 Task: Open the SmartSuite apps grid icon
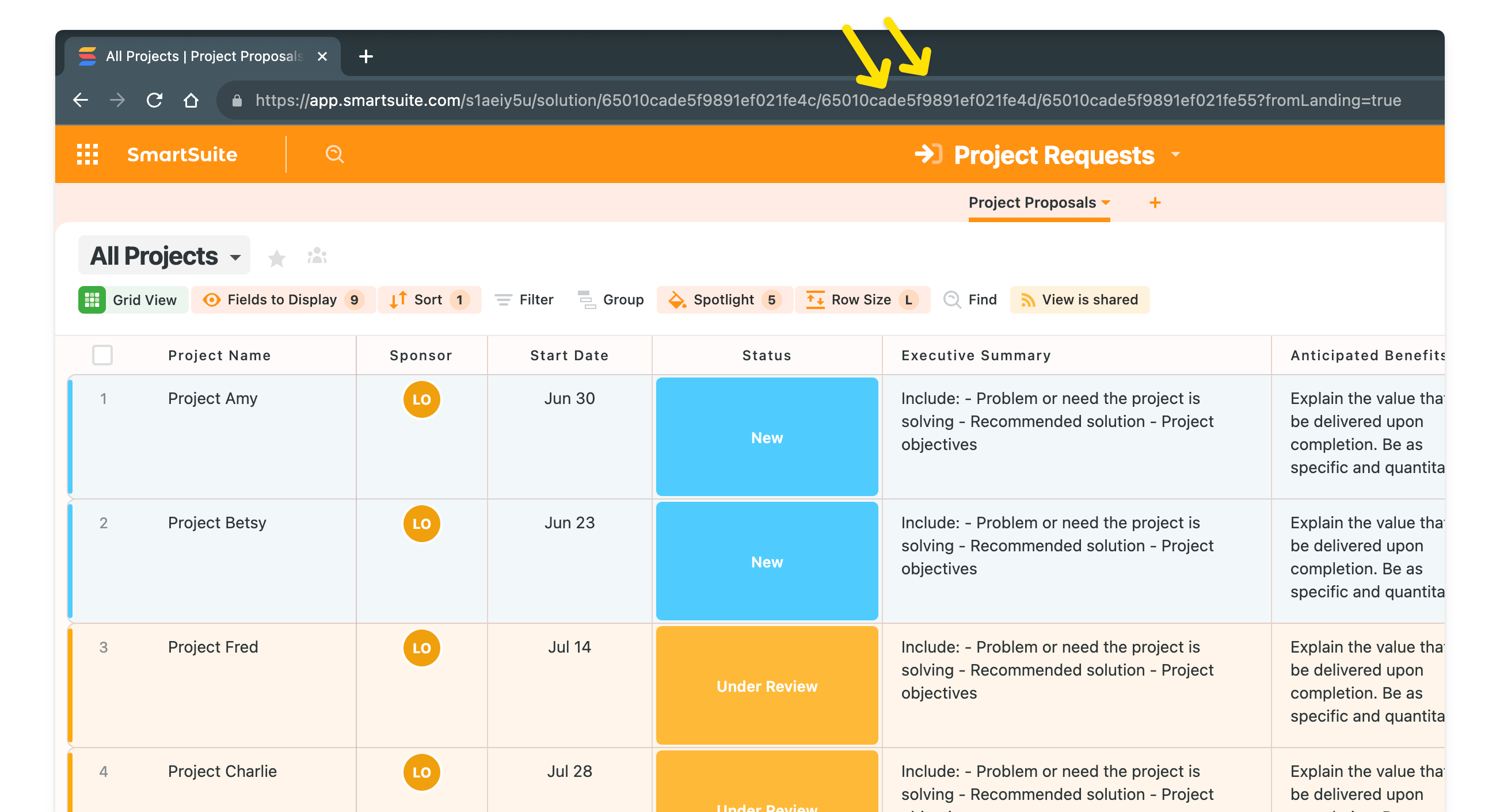(x=87, y=154)
